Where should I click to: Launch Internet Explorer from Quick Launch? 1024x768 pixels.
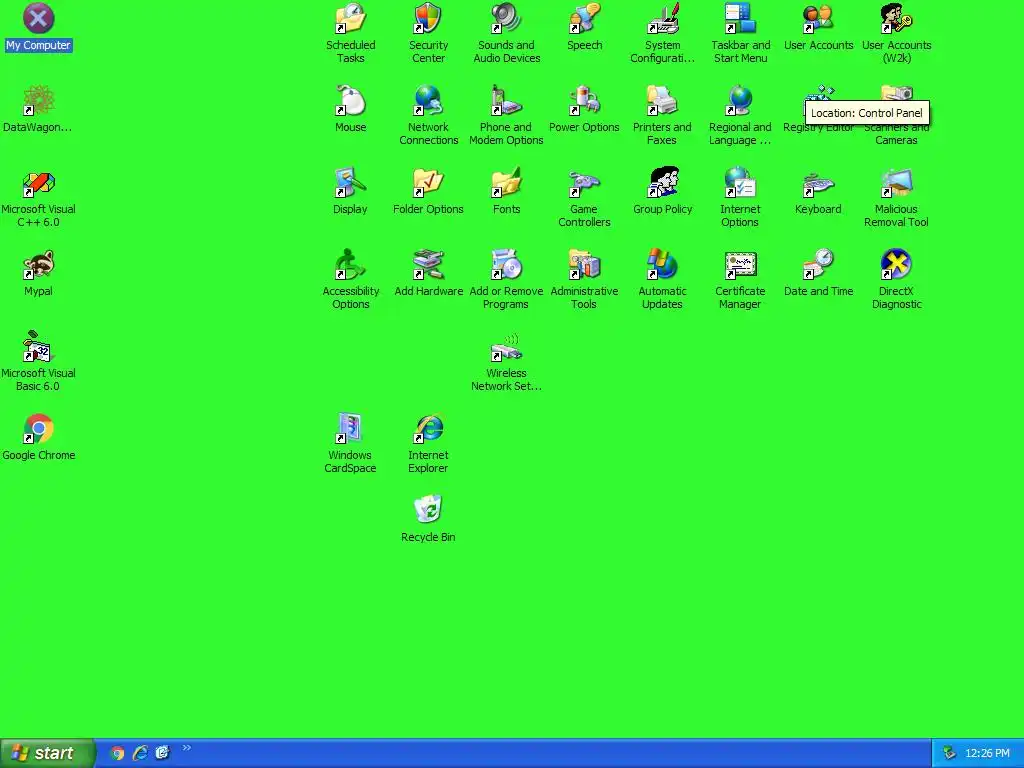coord(140,753)
